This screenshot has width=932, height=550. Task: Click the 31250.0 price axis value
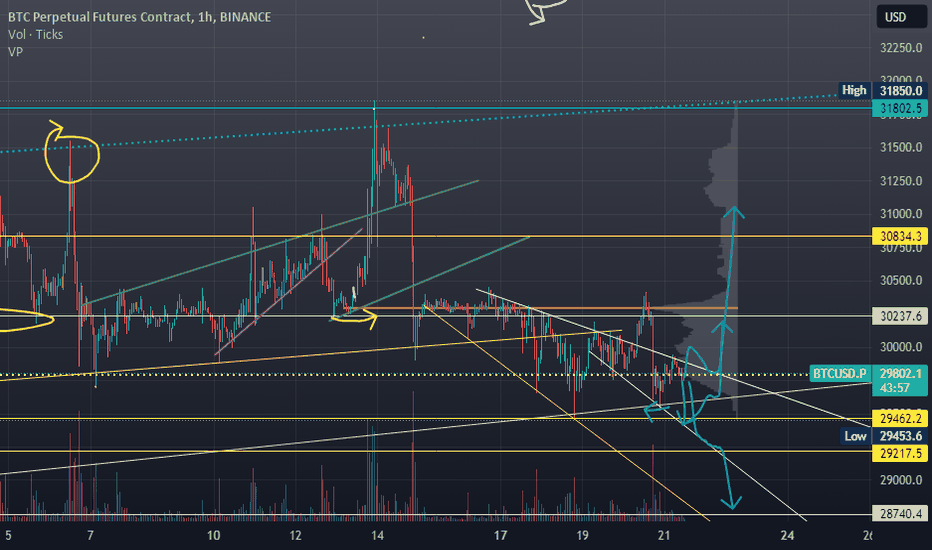click(x=901, y=181)
